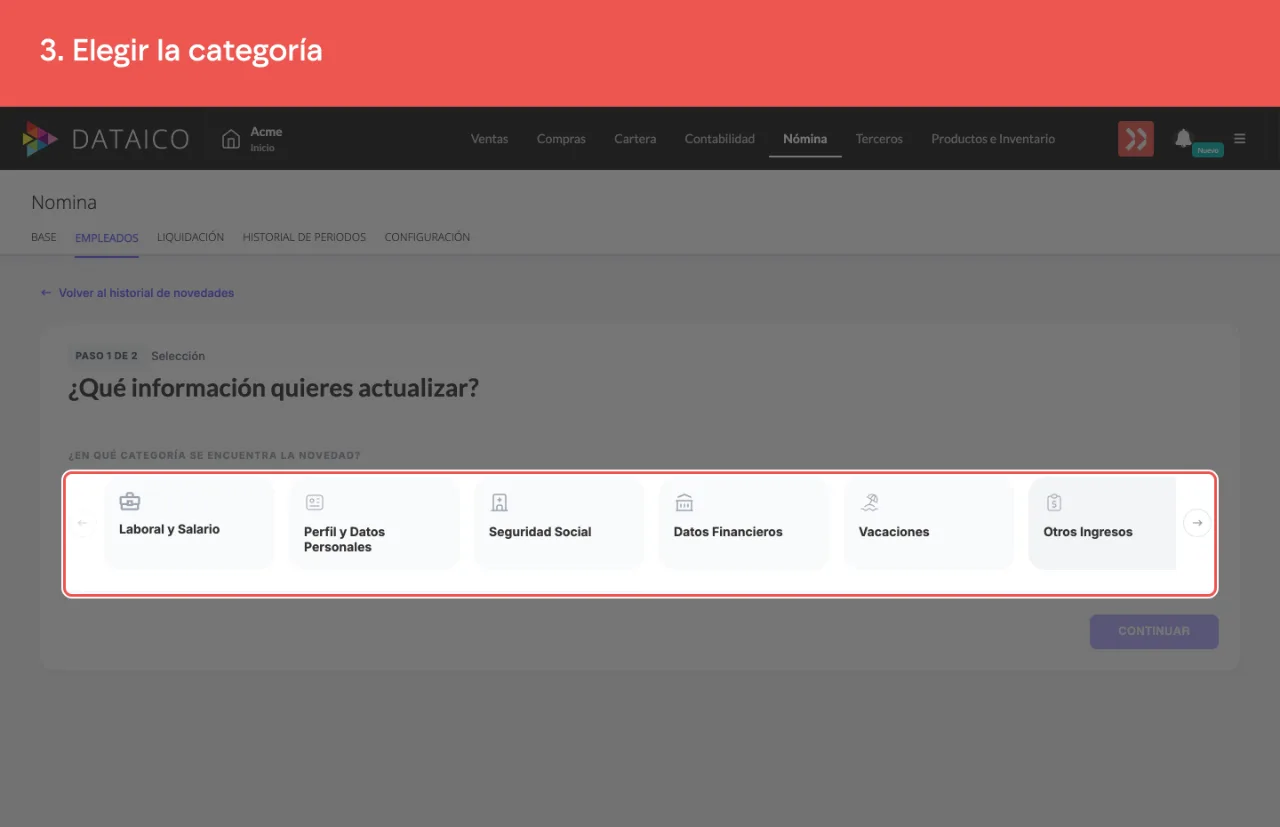The image size is (1280, 827).
Task: Choose the Otros Ingresos category
Action: click(1102, 524)
